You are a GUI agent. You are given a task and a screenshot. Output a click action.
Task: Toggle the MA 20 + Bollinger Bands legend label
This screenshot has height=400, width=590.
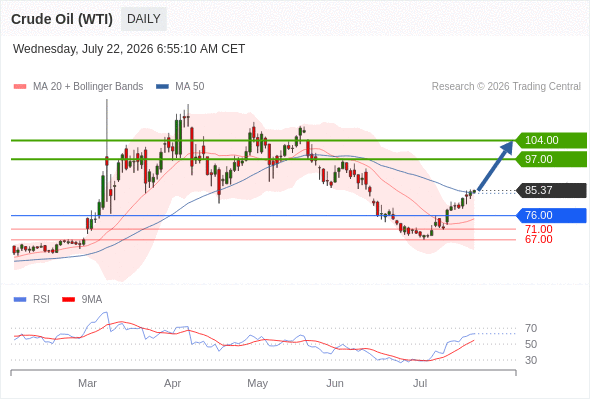[x=88, y=87]
